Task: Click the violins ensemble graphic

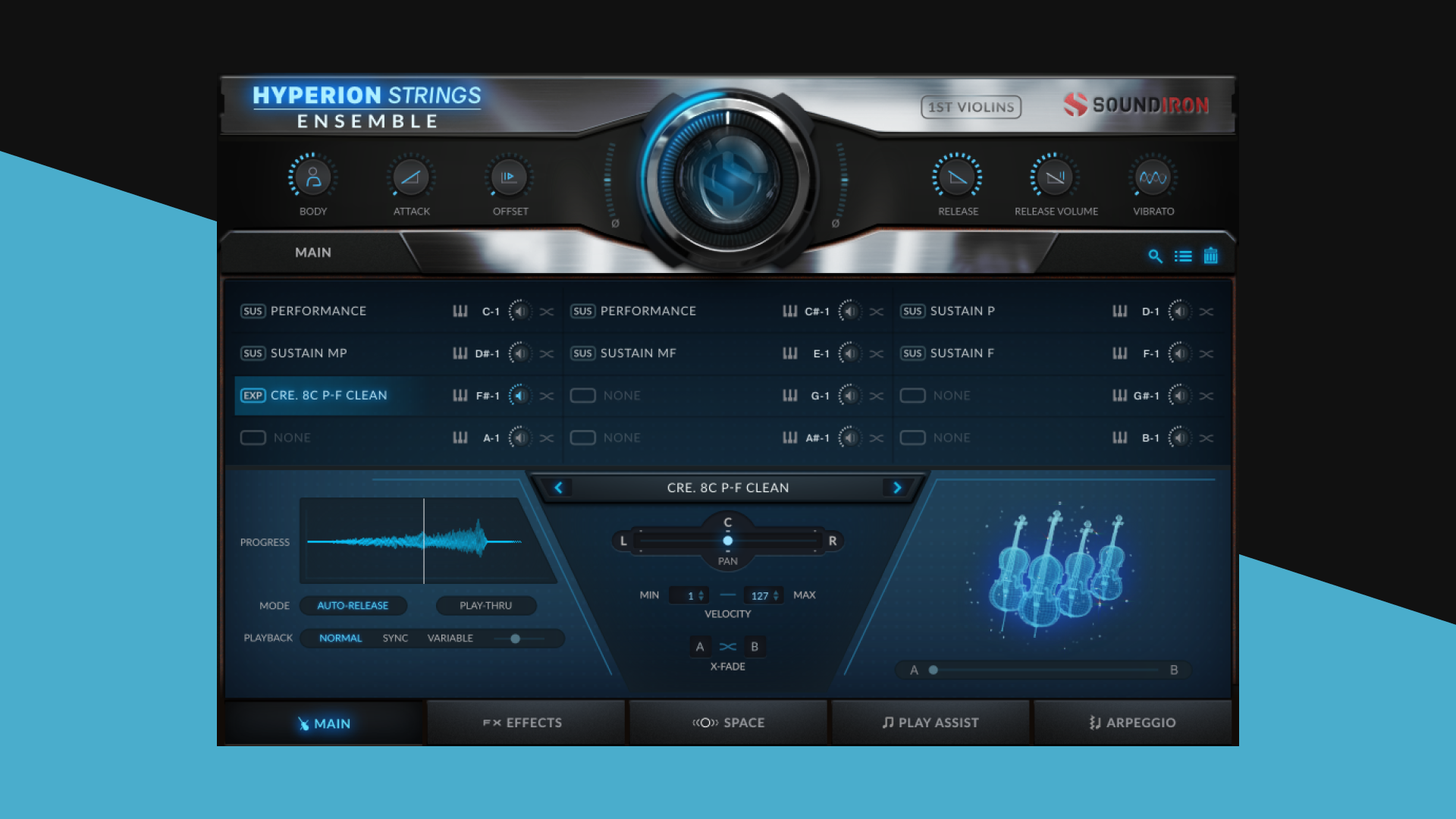Action: coord(1058,574)
